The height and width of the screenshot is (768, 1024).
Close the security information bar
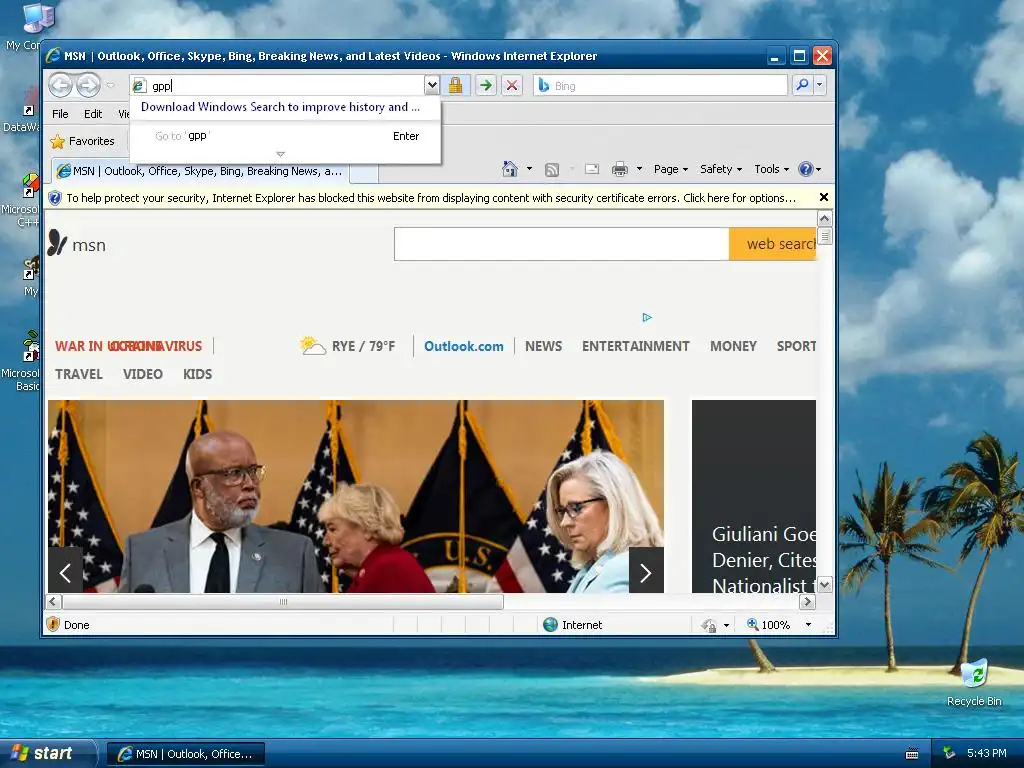tap(824, 197)
